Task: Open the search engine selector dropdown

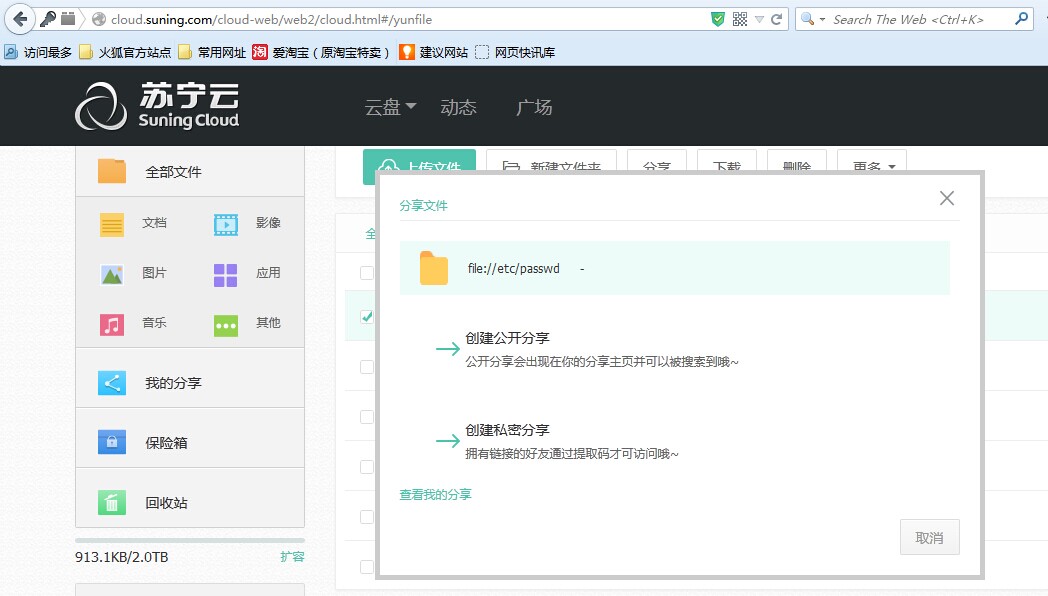Action: click(x=813, y=19)
